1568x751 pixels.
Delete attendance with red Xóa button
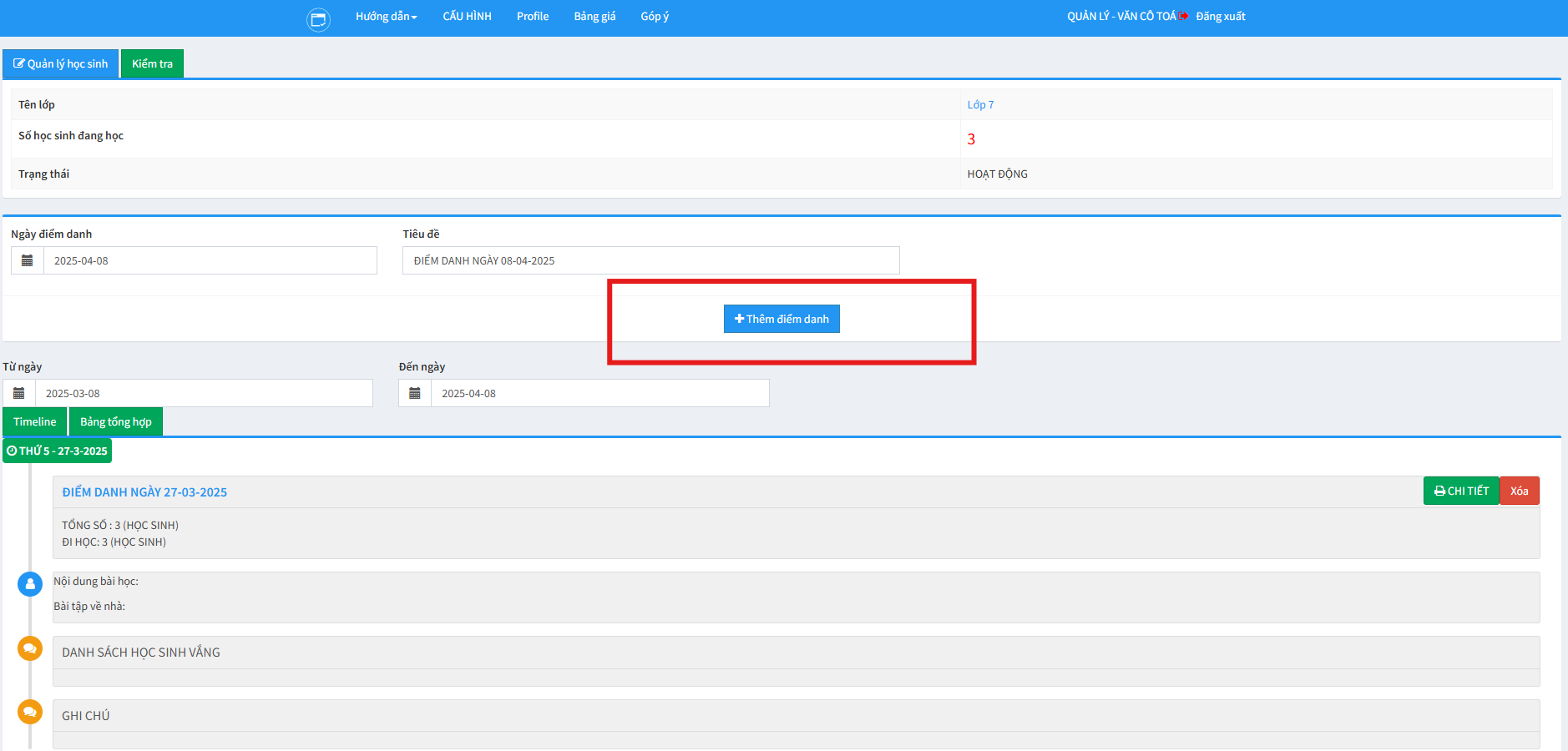pos(1519,491)
